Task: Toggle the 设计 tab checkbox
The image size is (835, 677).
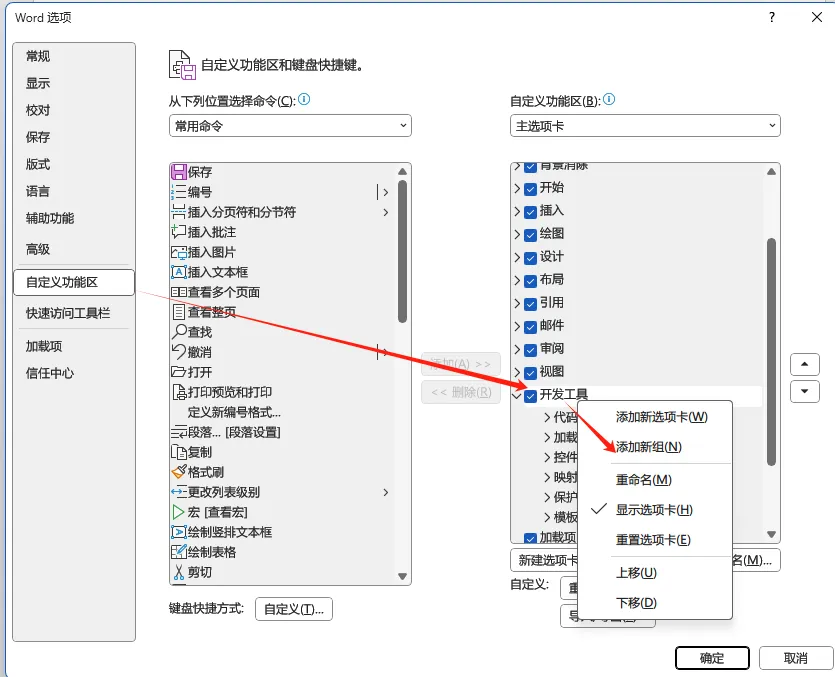Action: (x=530, y=258)
